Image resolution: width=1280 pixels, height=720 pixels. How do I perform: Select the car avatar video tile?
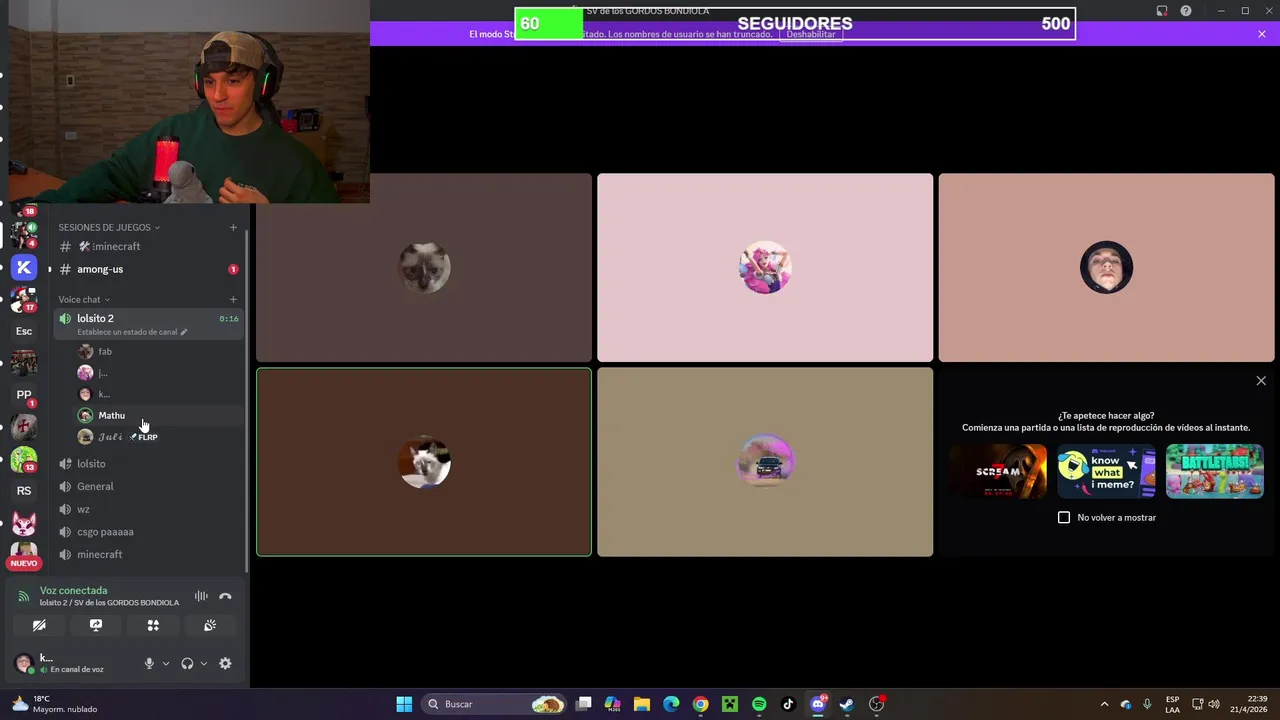[x=765, y=462]
